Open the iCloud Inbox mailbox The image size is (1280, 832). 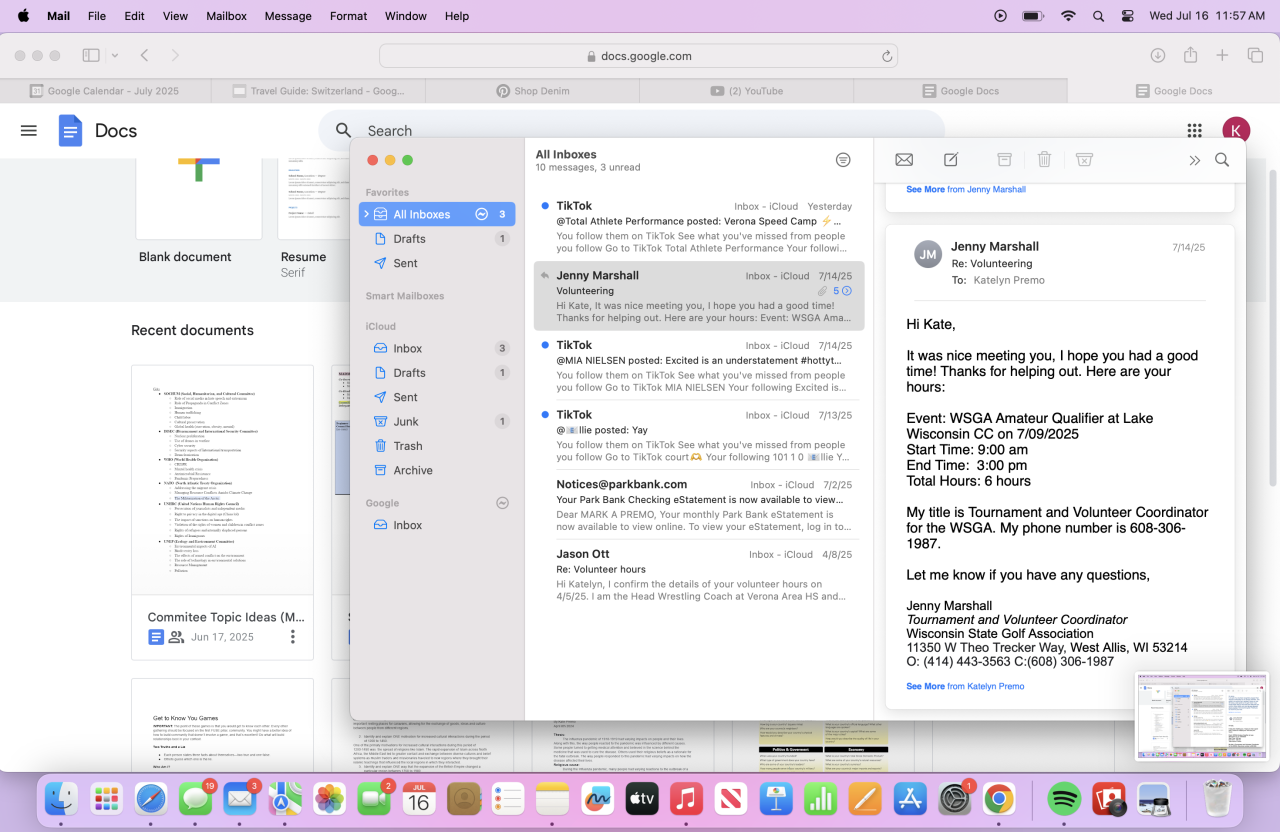tap(437, 348)
